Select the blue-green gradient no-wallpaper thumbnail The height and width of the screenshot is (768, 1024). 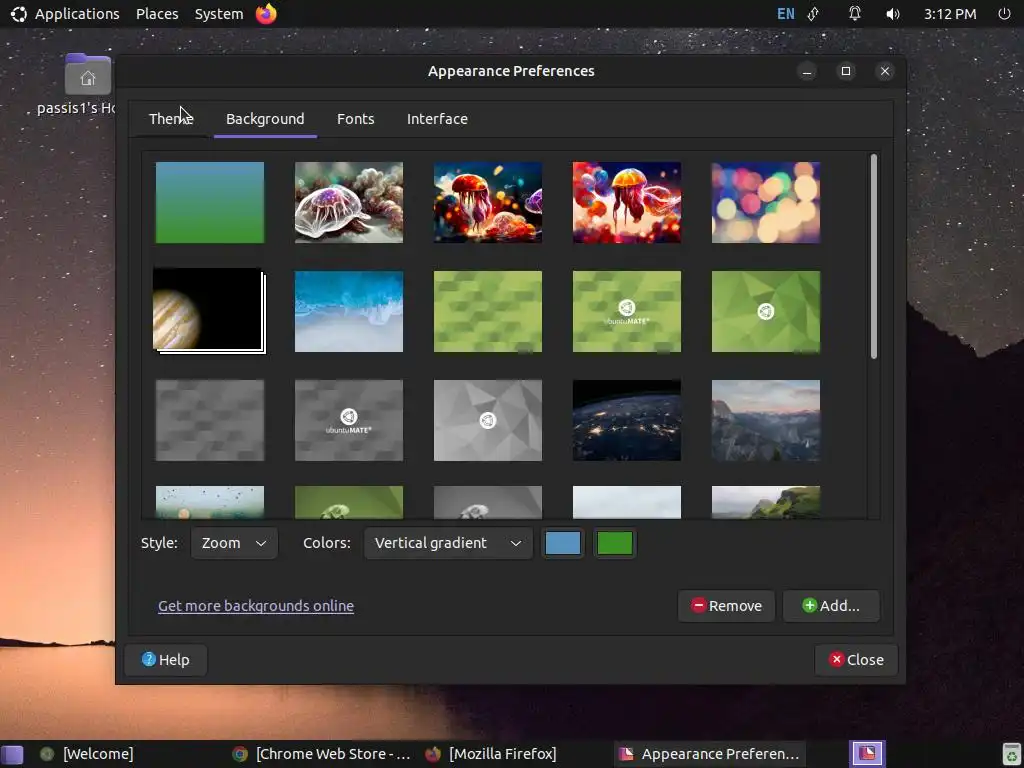click(210, 202)
